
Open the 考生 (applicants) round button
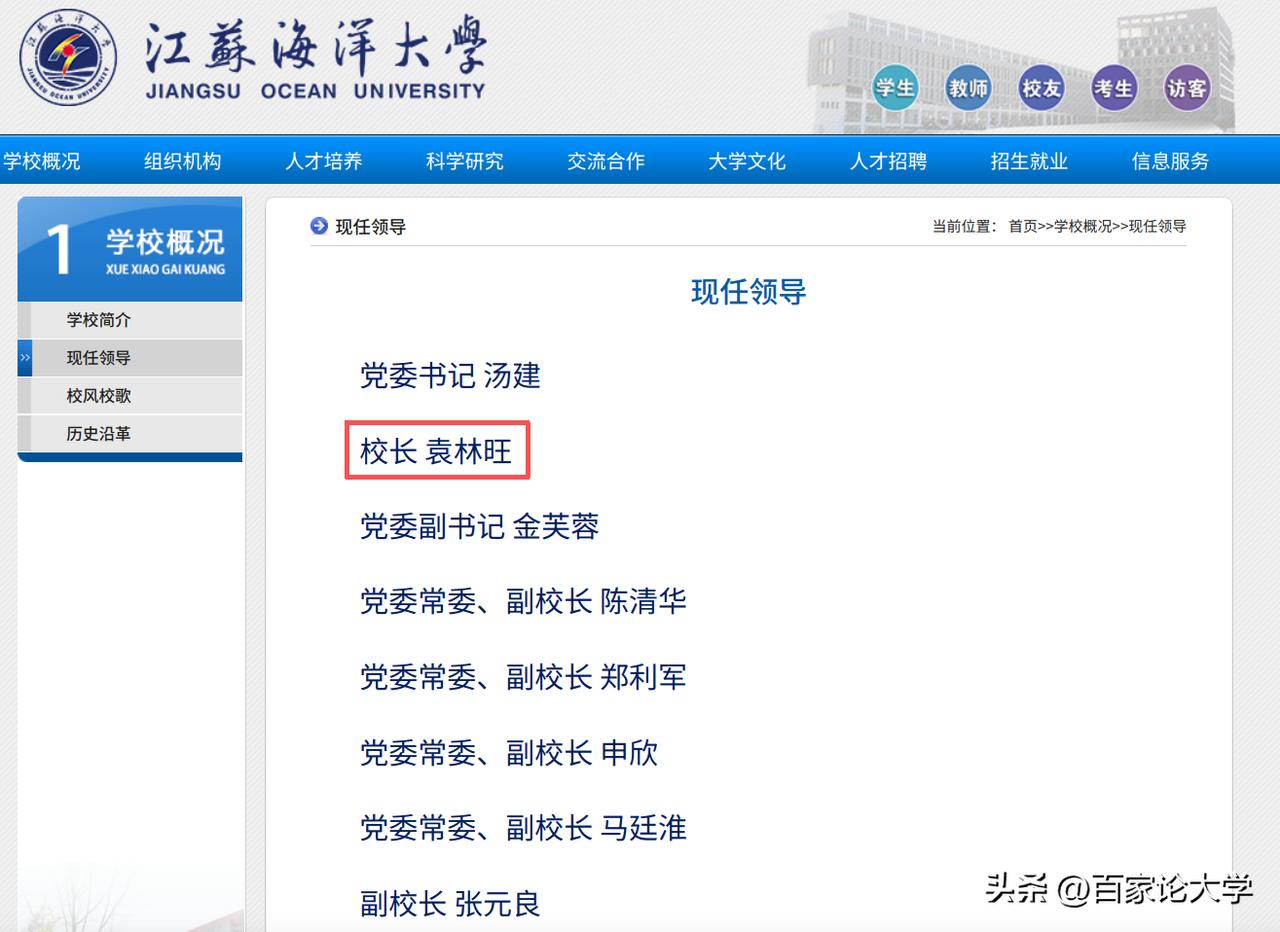click(x=1114, y=88)
